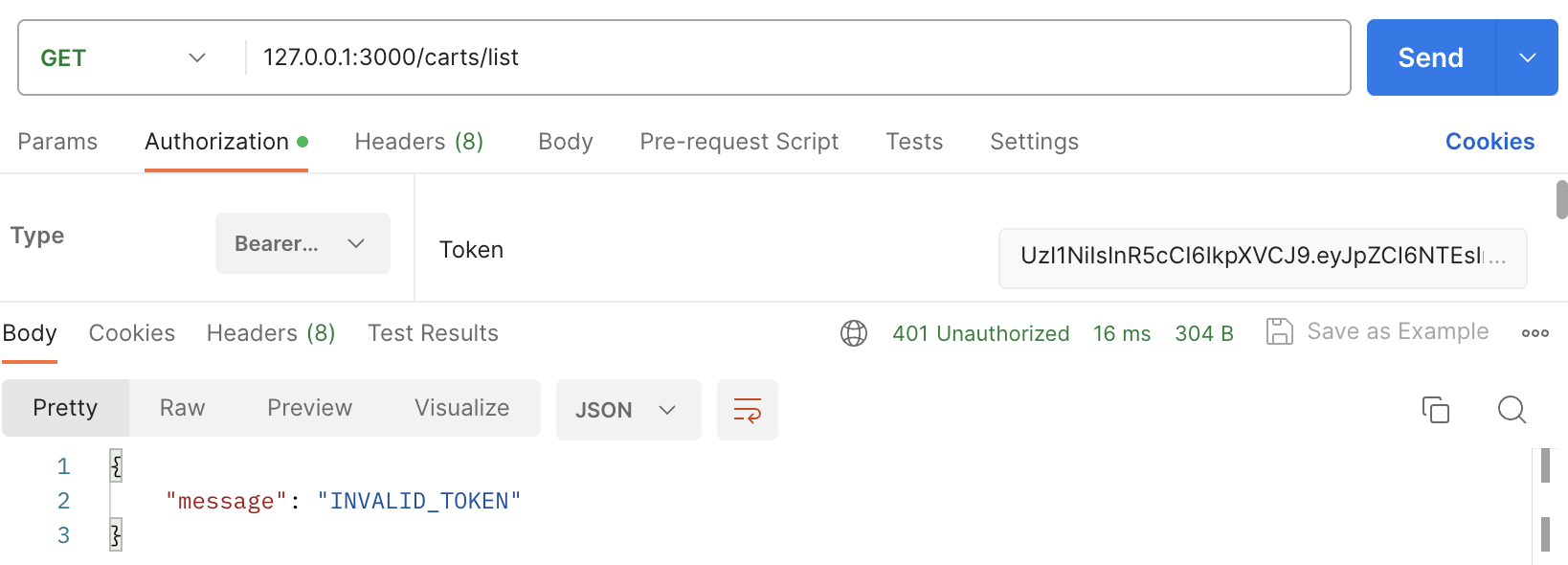The image size is (1568, 565).
Task: Open the Send button dropdown arrow
Action: [x=1527, y=57]
